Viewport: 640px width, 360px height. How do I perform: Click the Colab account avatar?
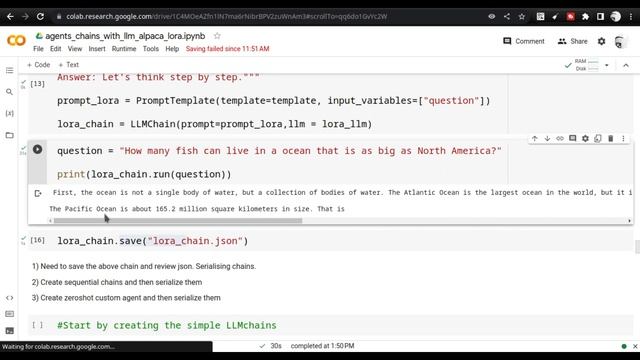click(619, 41)
